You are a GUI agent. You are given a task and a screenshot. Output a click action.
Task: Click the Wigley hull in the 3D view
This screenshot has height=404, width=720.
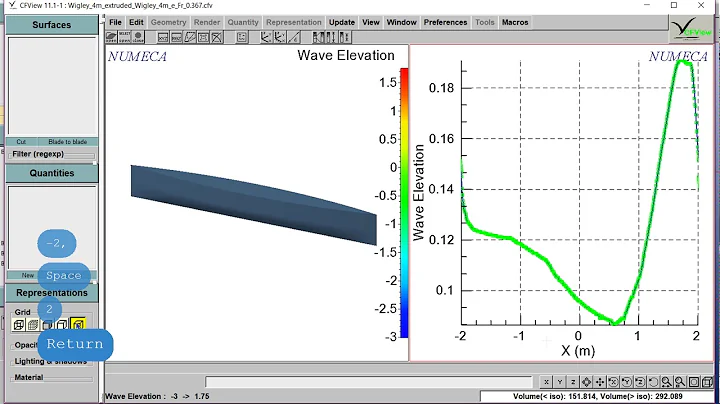253,205
